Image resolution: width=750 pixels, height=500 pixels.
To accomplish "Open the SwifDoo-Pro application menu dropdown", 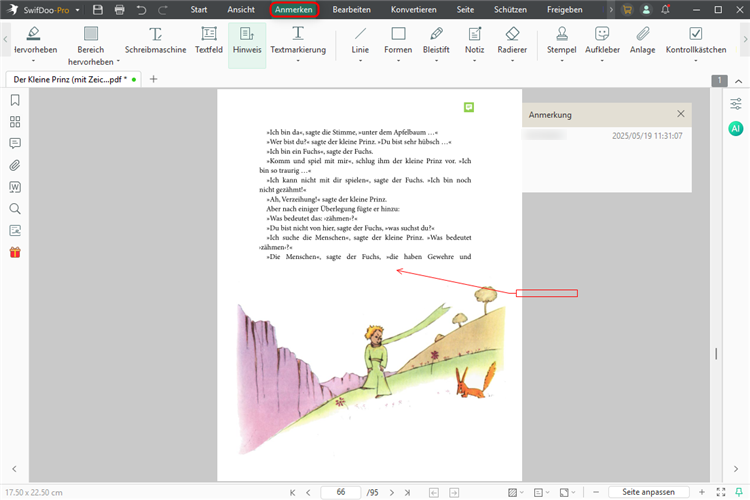I will click(x=77, y=10).
